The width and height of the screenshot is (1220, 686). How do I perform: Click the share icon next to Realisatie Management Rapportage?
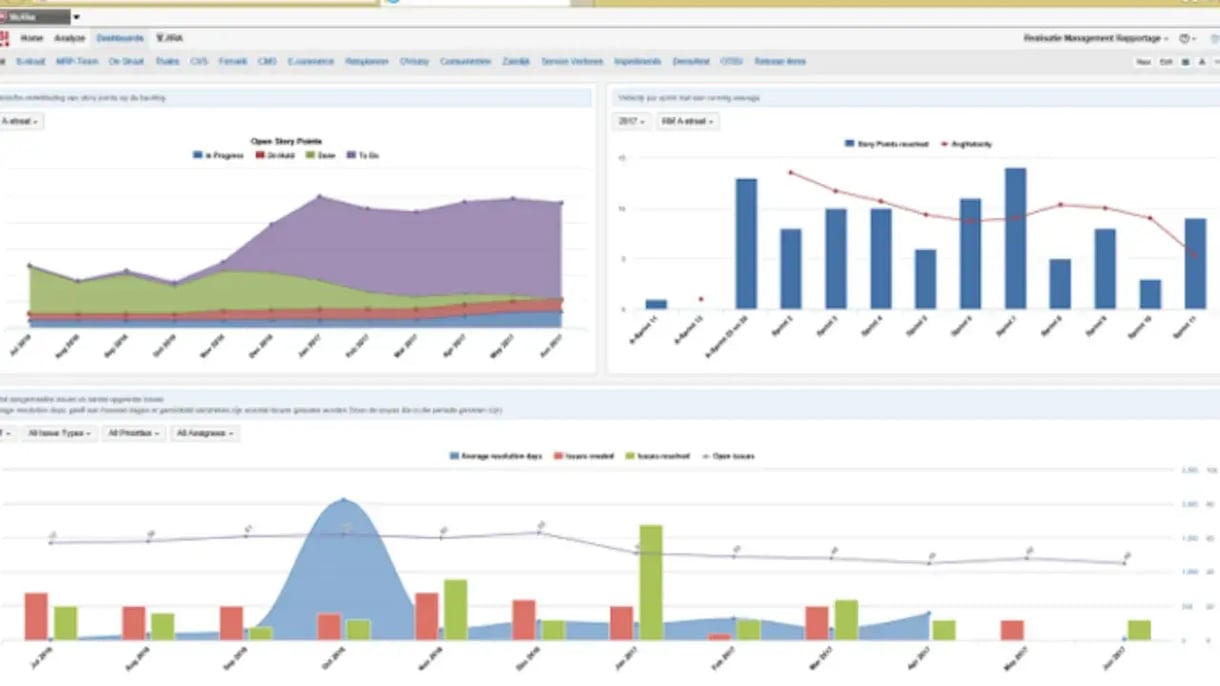click(1186, 62)
